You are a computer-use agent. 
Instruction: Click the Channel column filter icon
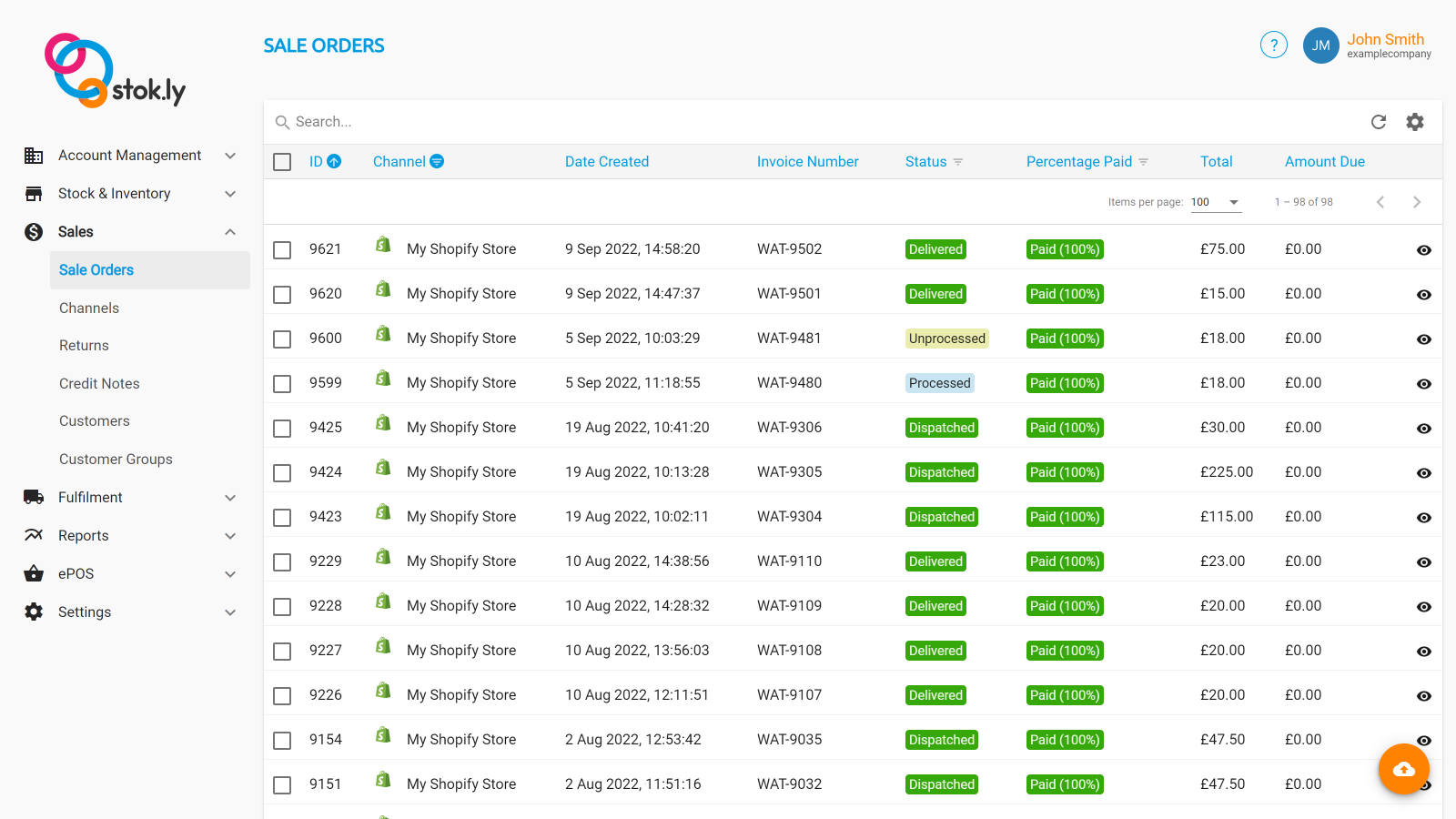tap(437, 161)
